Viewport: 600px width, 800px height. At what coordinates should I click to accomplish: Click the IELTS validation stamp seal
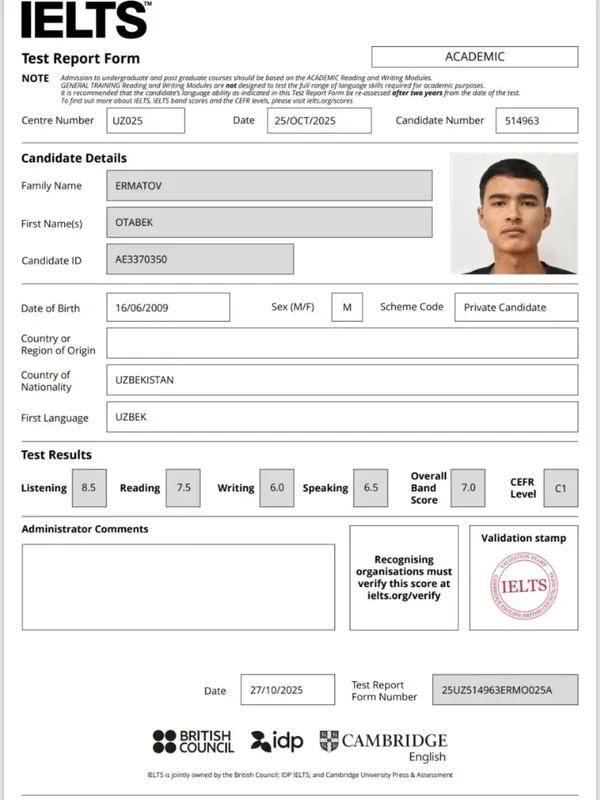coord(524,586)
